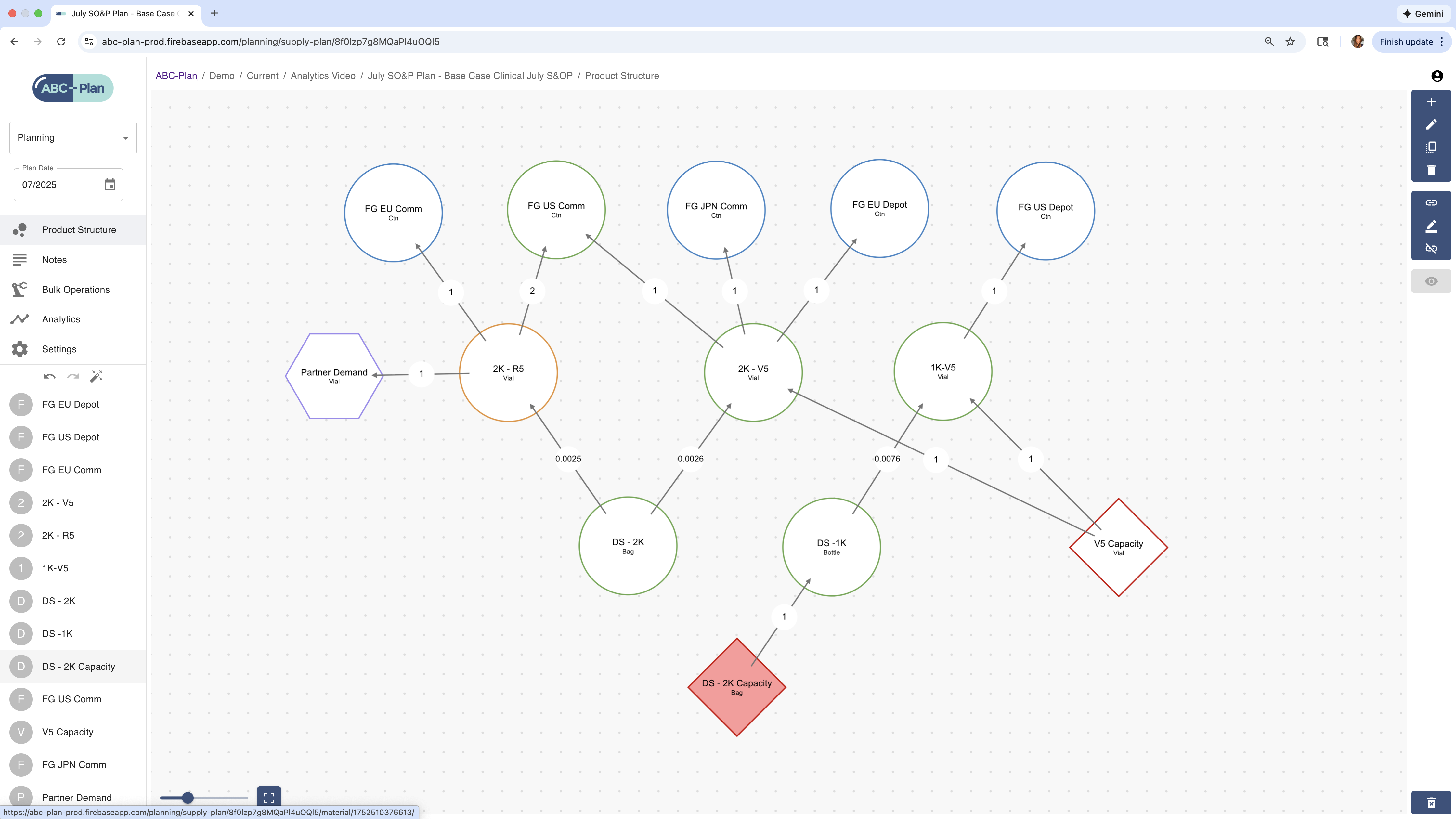Click the trash delete icon

[x=1431, y=170]
